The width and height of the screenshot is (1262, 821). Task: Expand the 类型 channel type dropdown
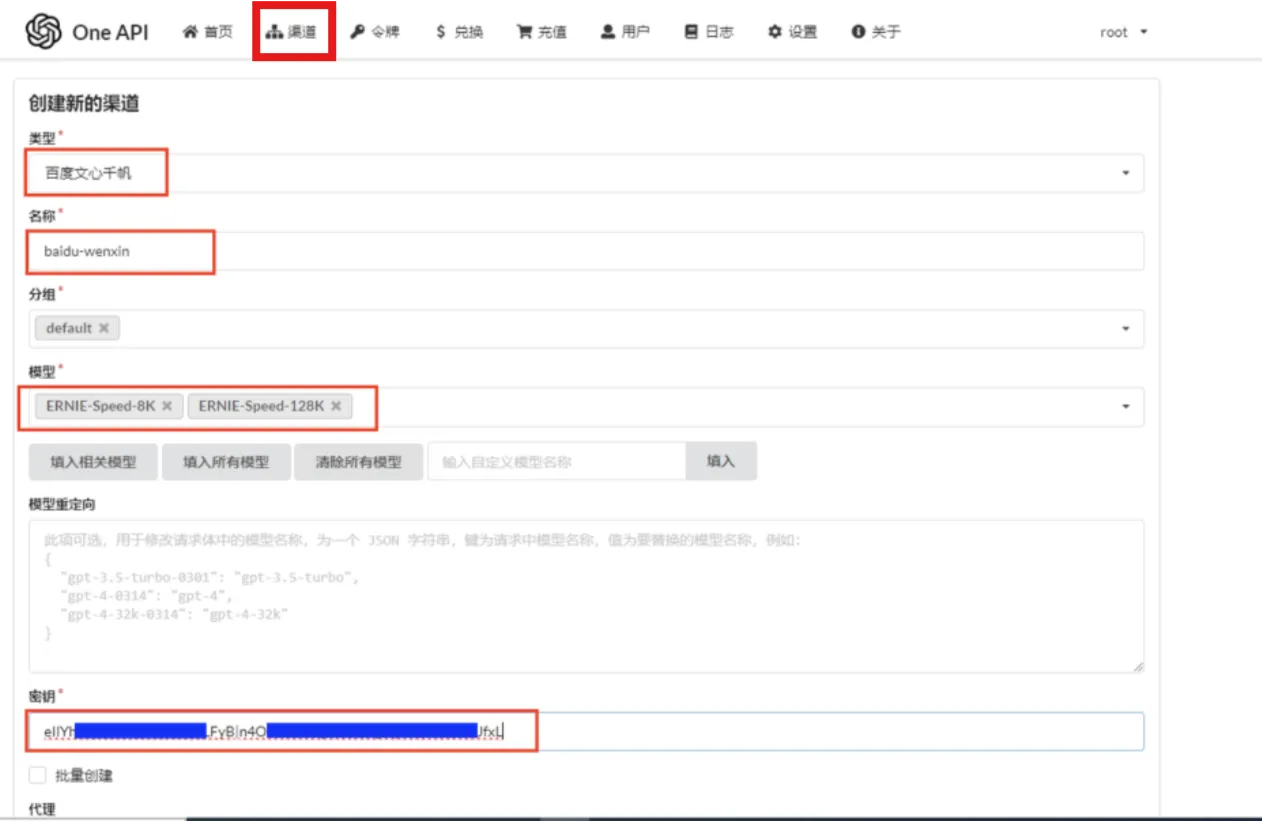(x=1125, y=173)
